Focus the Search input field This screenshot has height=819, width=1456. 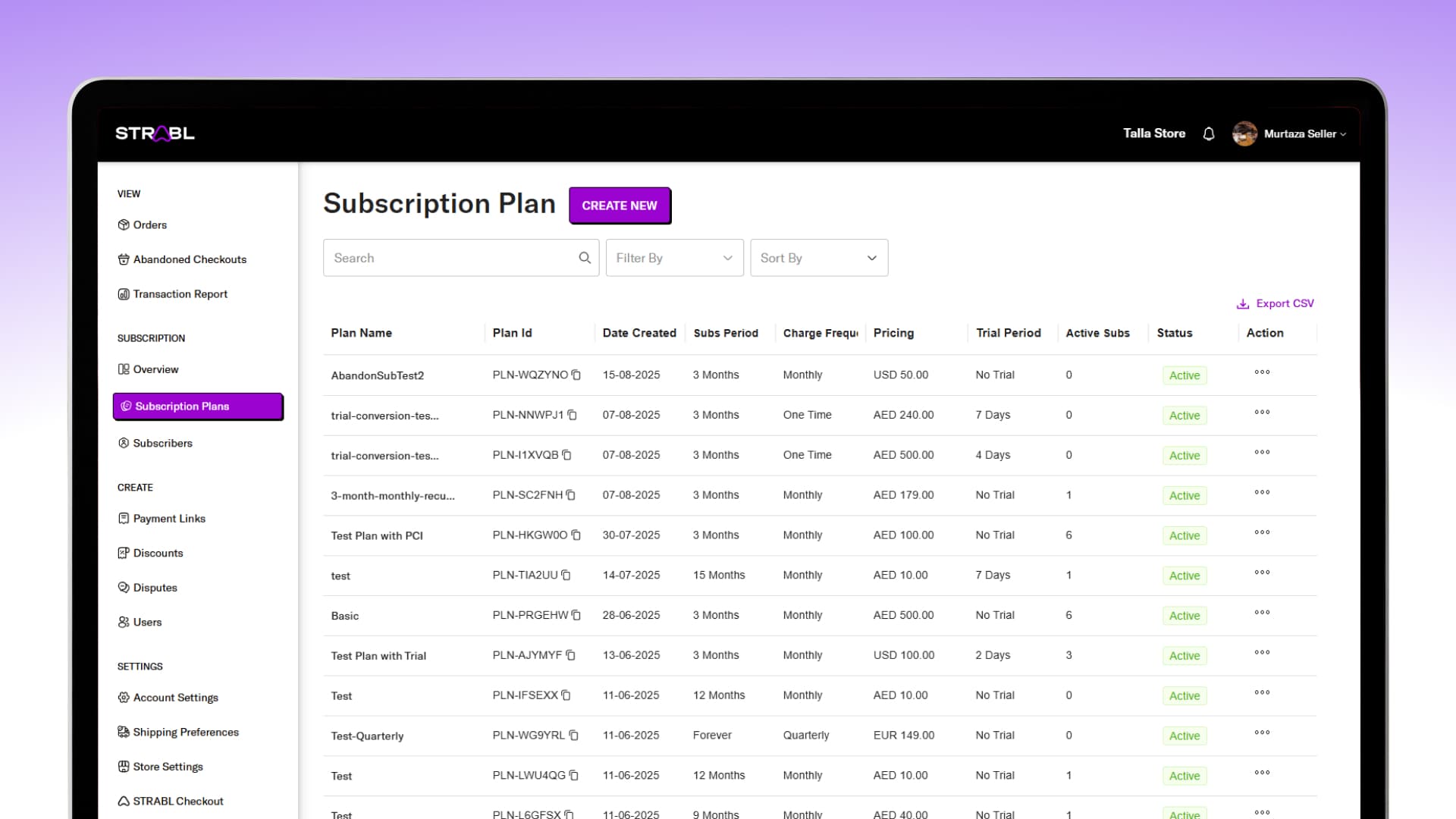[x=451, y=258]
